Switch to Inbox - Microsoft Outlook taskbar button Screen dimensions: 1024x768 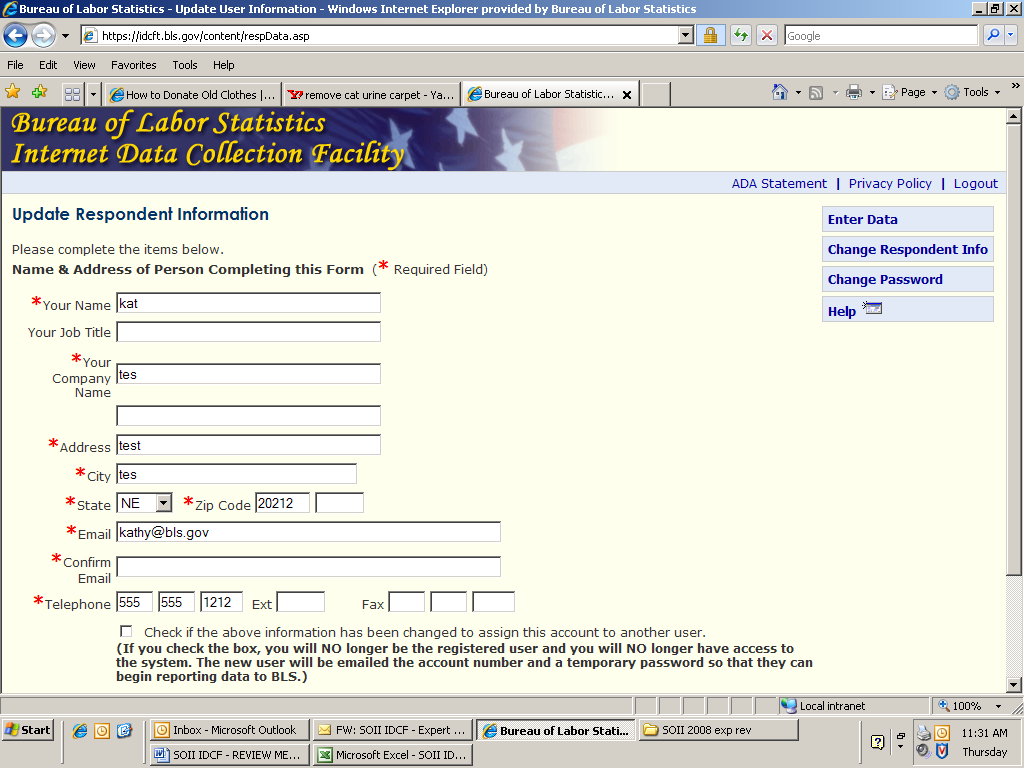pyautogui.click(x=229, y=730)
